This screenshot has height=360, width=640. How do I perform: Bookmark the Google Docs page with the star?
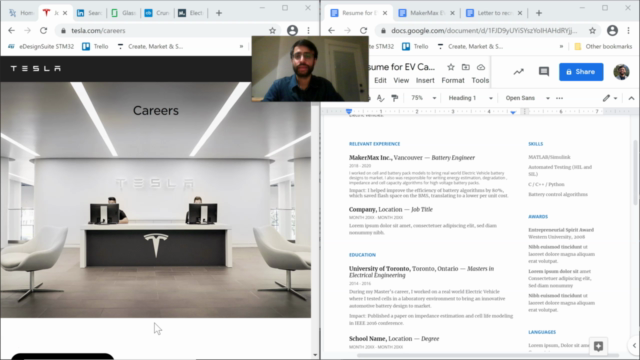click(592, 31)
